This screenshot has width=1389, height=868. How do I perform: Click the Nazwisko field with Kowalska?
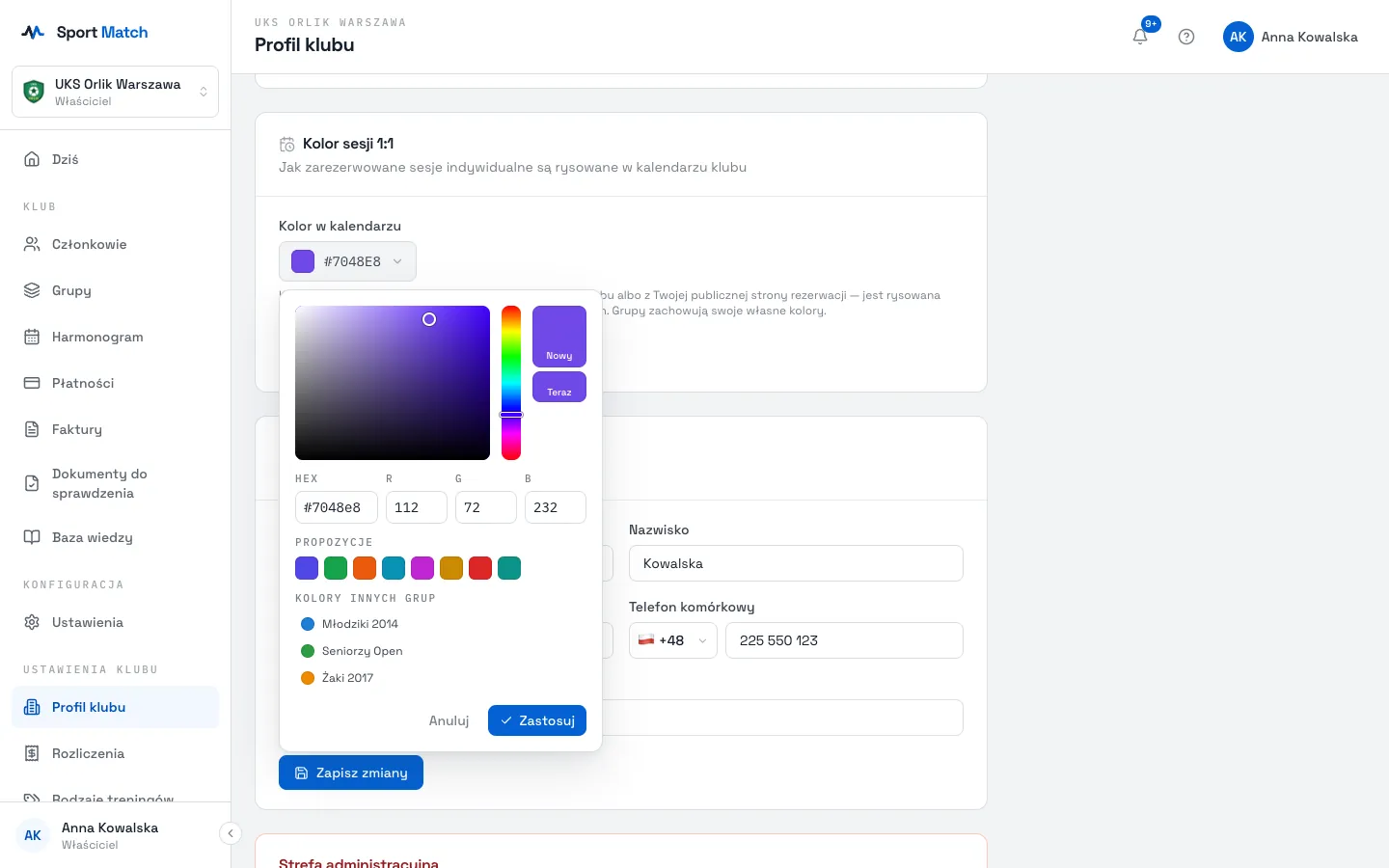796,563
